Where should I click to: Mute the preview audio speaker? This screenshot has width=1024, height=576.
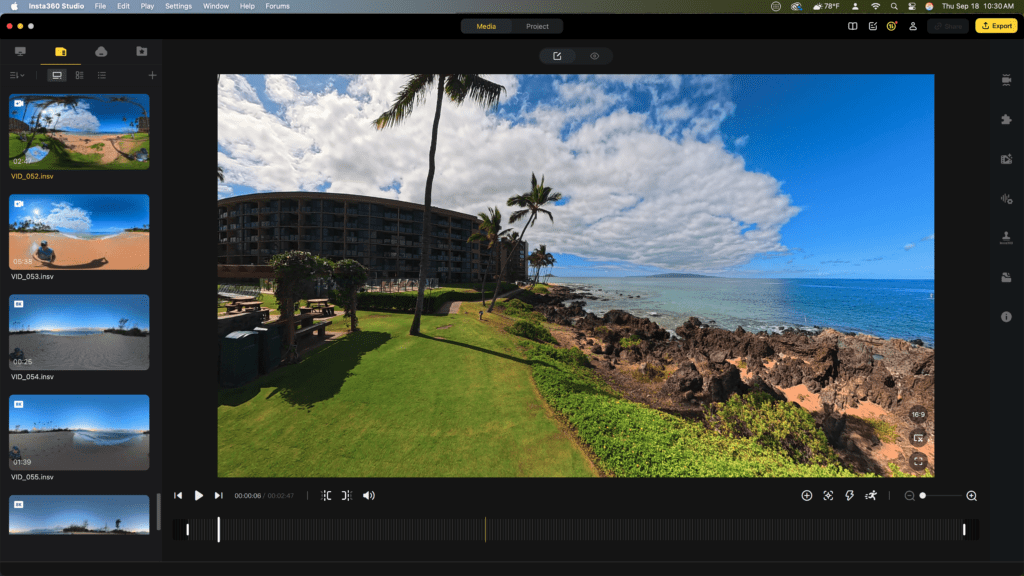tap(369, 496)
